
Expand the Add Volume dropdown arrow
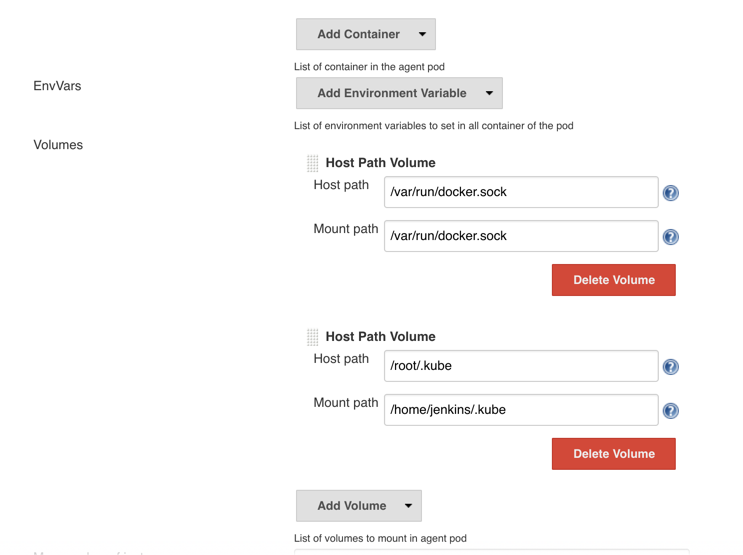408,506
